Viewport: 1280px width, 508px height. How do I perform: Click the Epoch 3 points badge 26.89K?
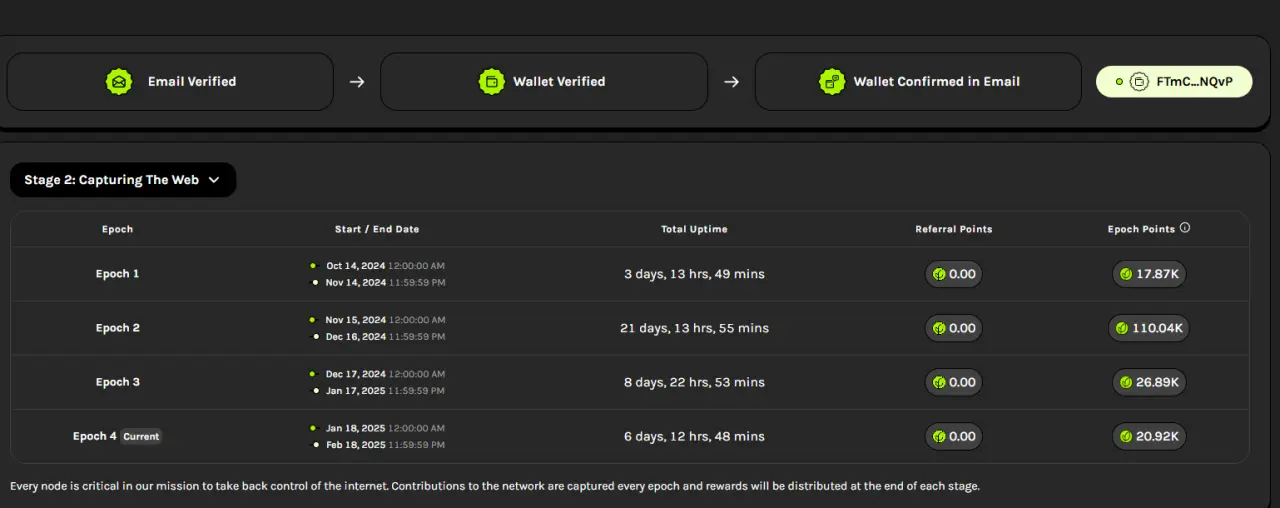[x=1149, y=382]
